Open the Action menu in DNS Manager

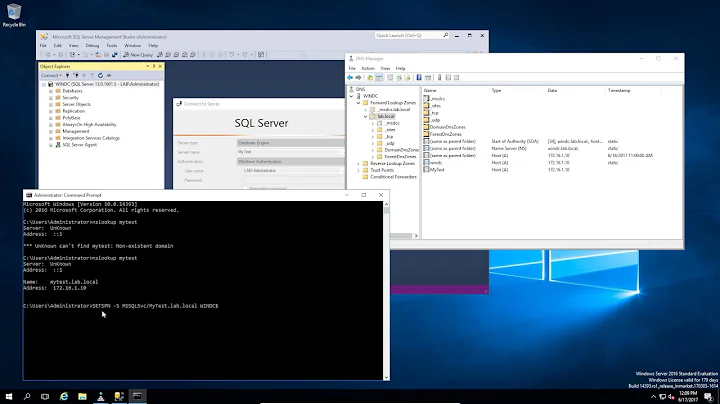[x=368, y=68]
